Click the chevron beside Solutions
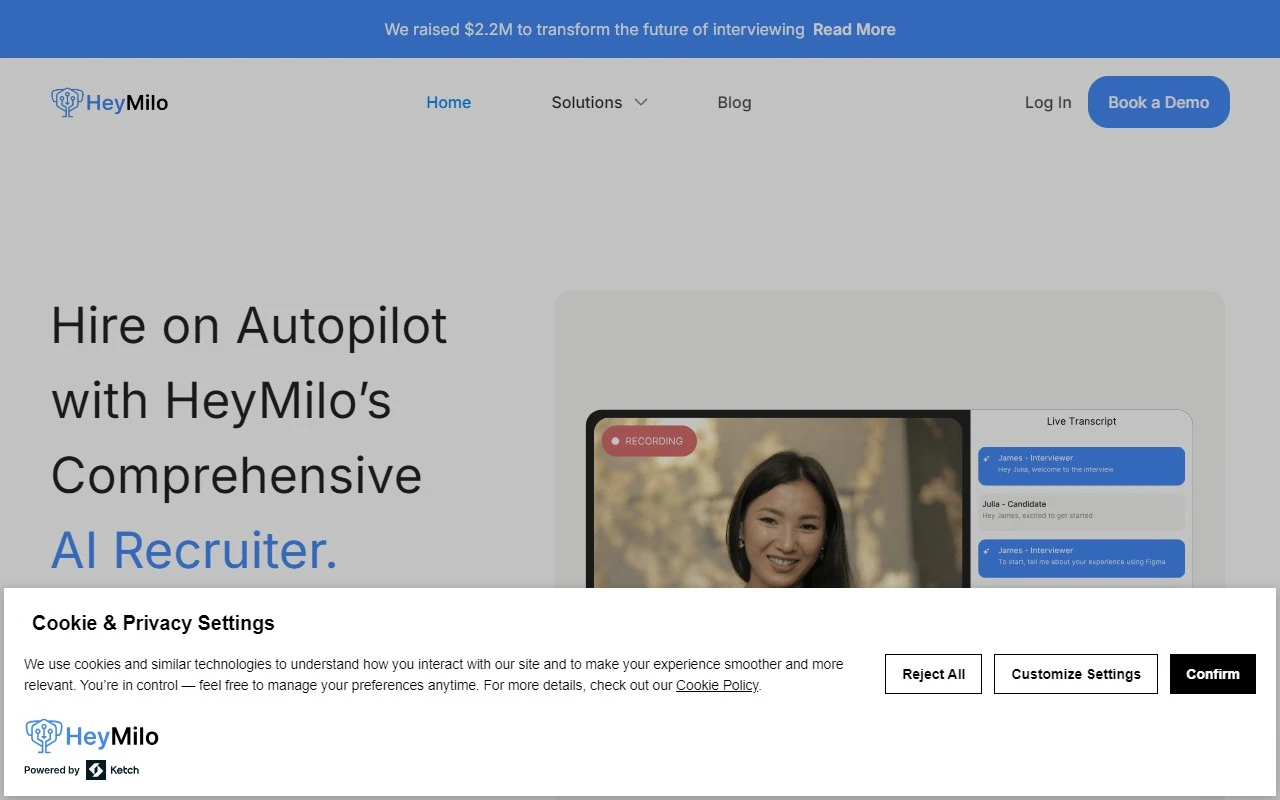 [641, 102]
